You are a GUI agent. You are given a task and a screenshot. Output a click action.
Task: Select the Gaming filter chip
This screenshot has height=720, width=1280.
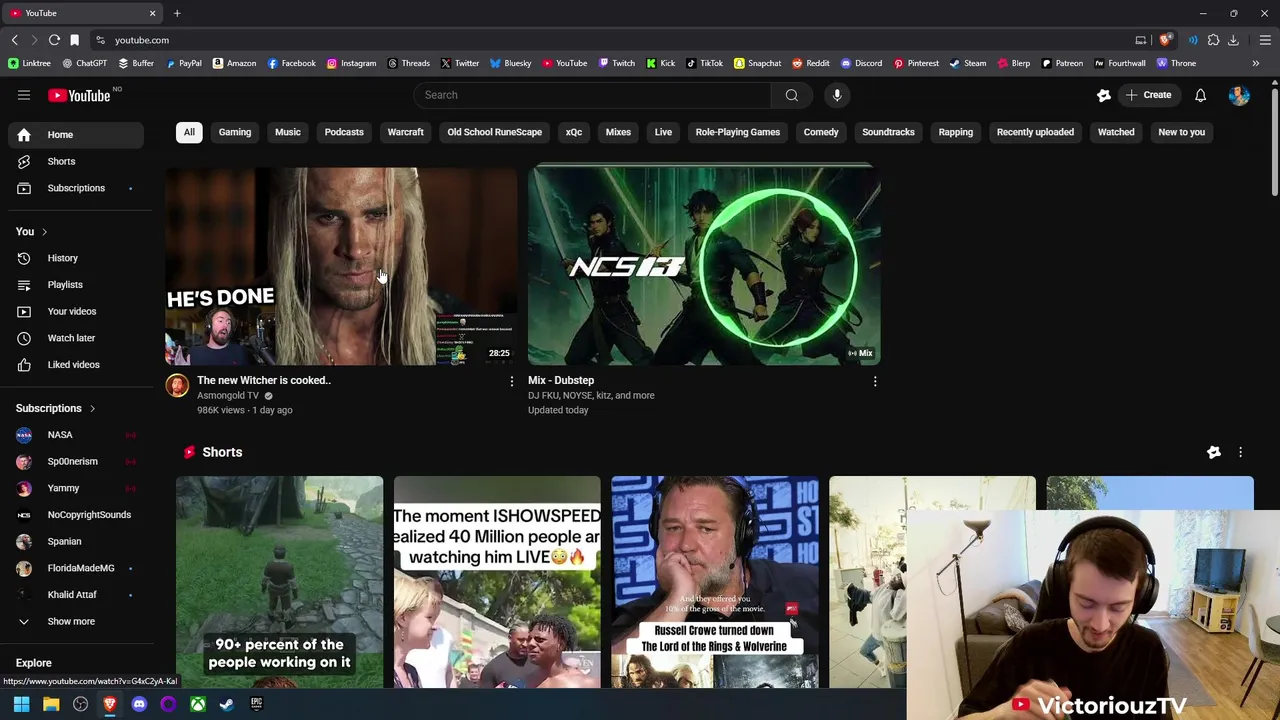point(235,132)
